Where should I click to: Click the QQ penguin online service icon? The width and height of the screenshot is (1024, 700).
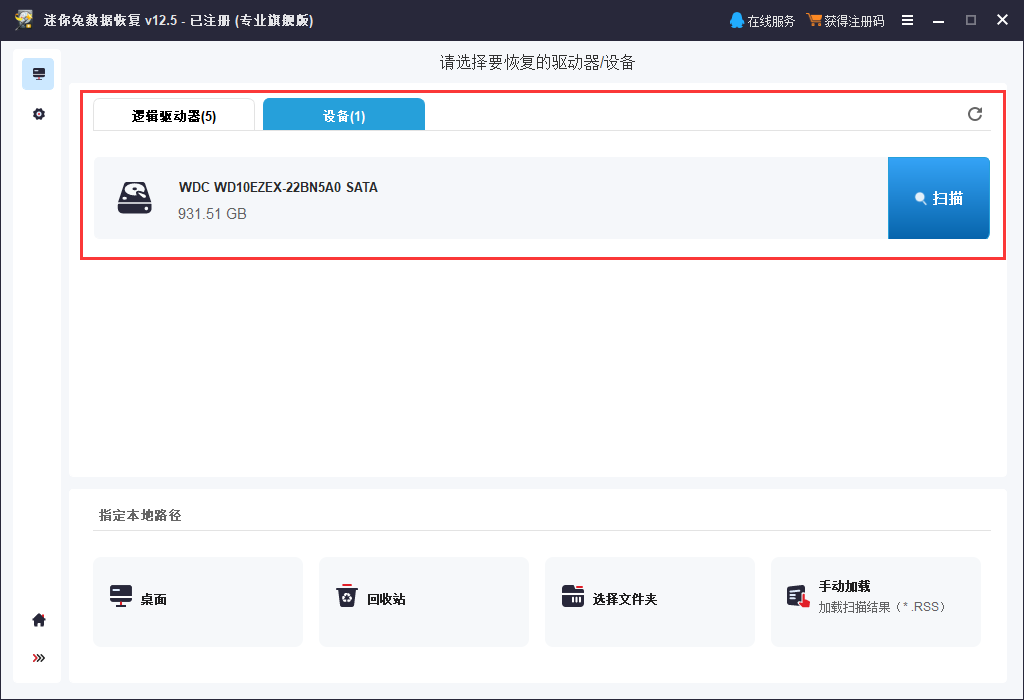point(737,20)
